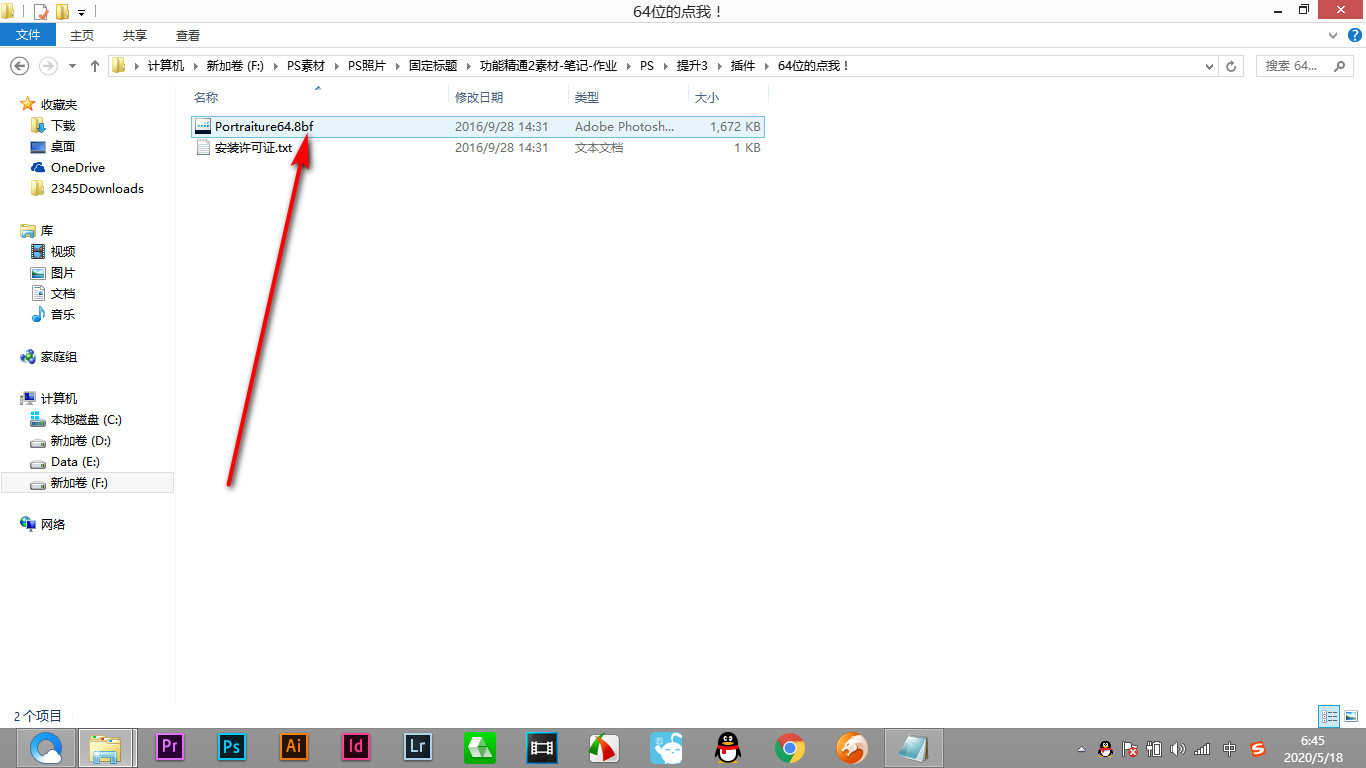Open the File Explorer taskbar icon
The image size is (1366, 768).
point(106,747)
